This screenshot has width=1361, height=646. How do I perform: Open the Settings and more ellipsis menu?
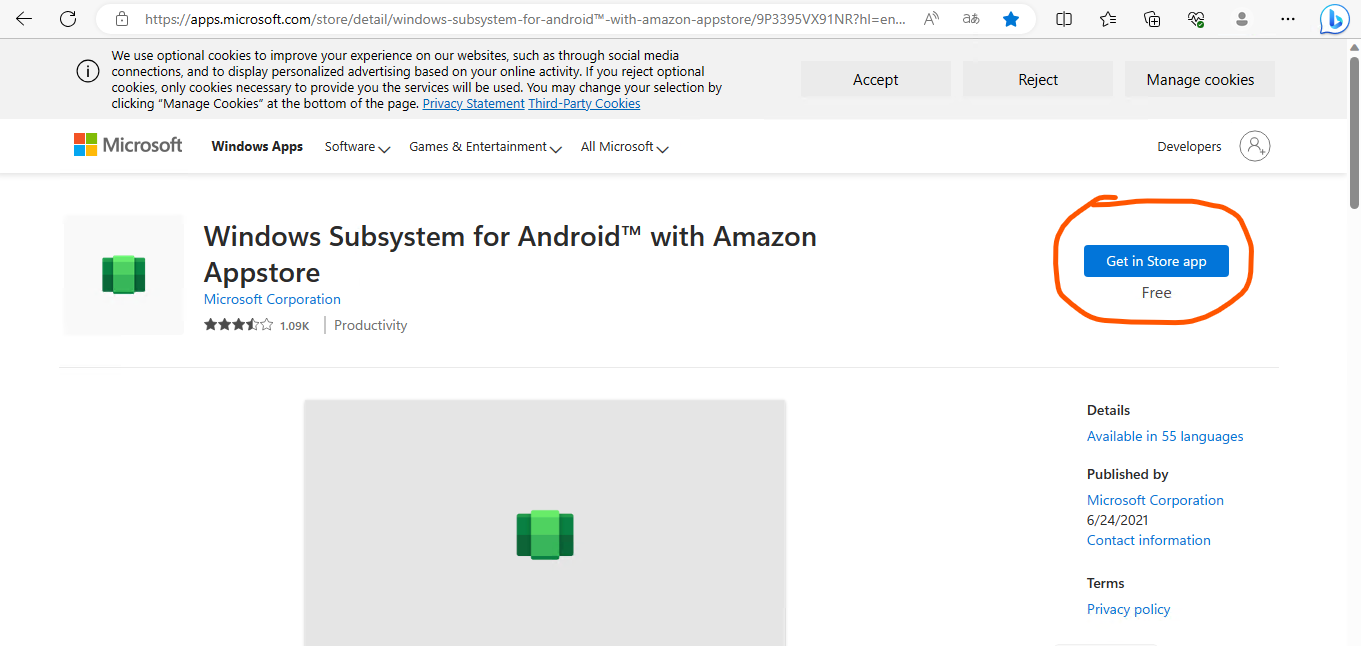(x=1289, y=19)
